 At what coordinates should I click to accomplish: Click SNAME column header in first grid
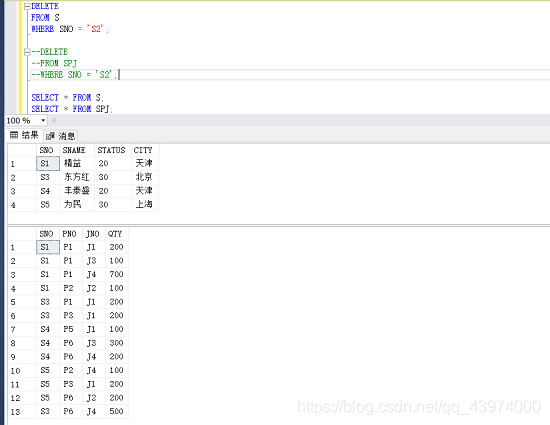click(x=77, y=150)
